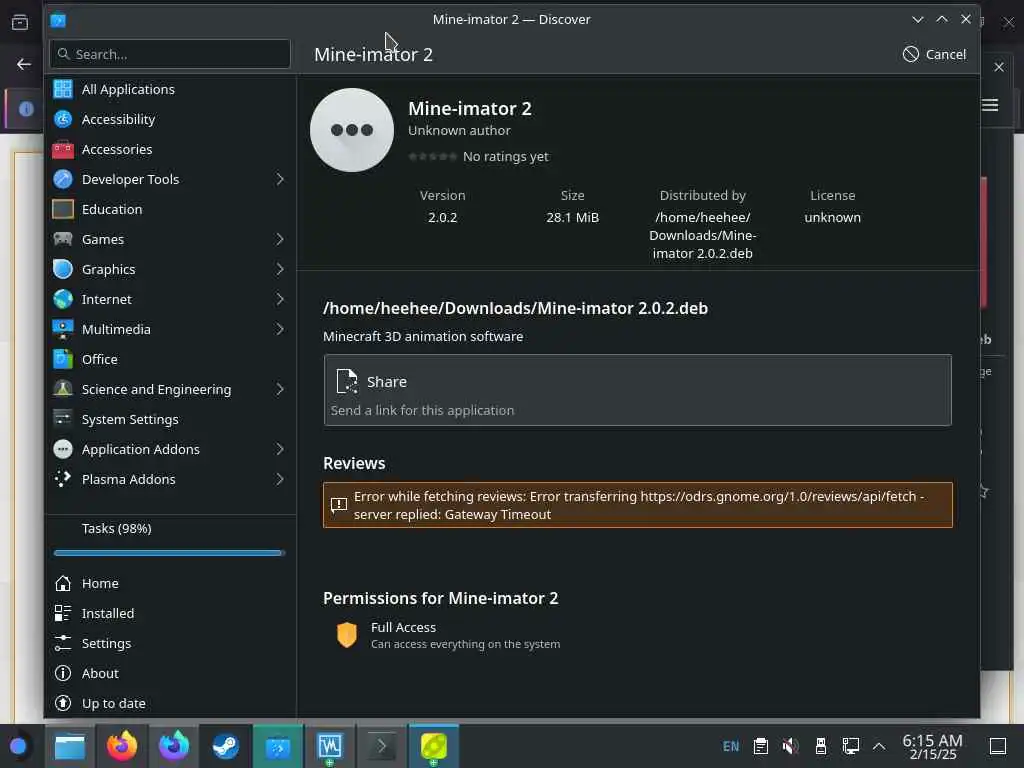Click the network tray icon
This screenshot has width=1024, height=768.
click(x=850, y=746)
